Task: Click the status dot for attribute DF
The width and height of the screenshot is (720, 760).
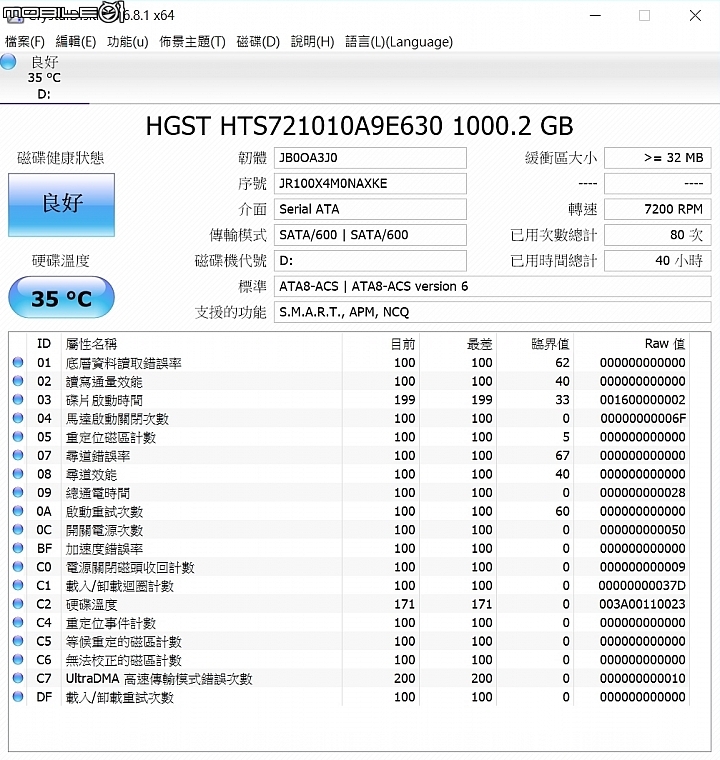Action: point(18,697)
